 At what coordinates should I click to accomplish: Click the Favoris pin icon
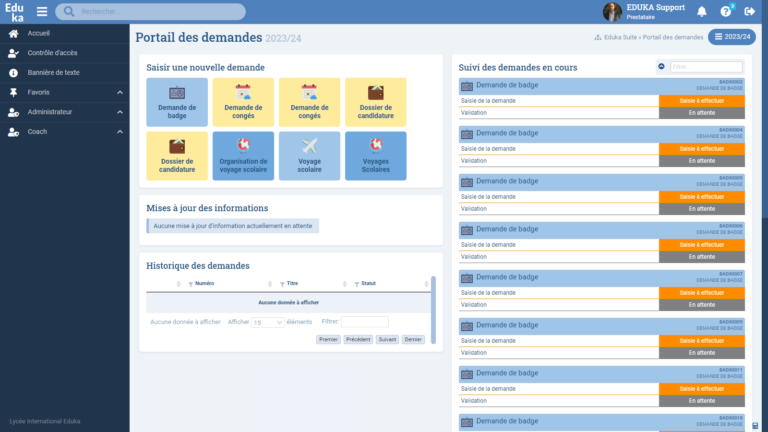[13, 92]
